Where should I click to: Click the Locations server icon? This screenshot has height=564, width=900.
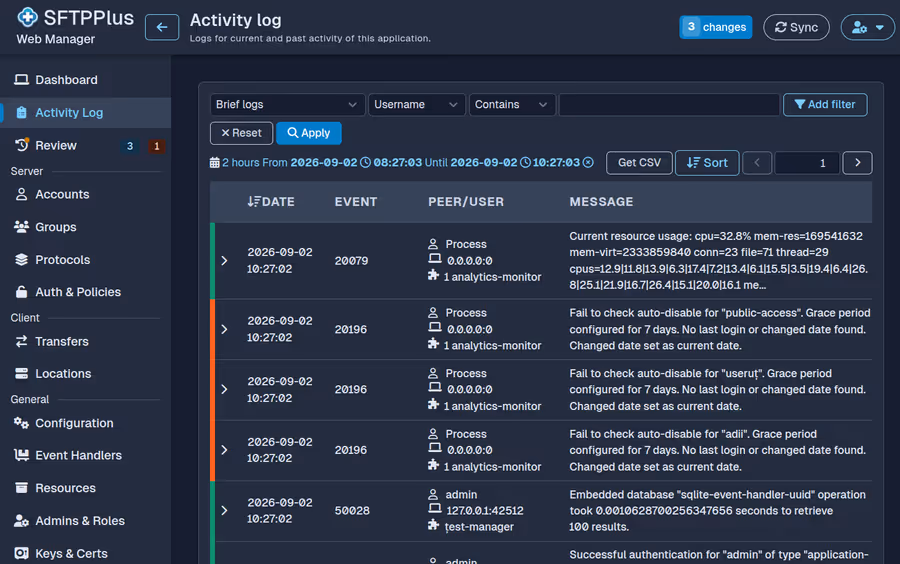21,374
